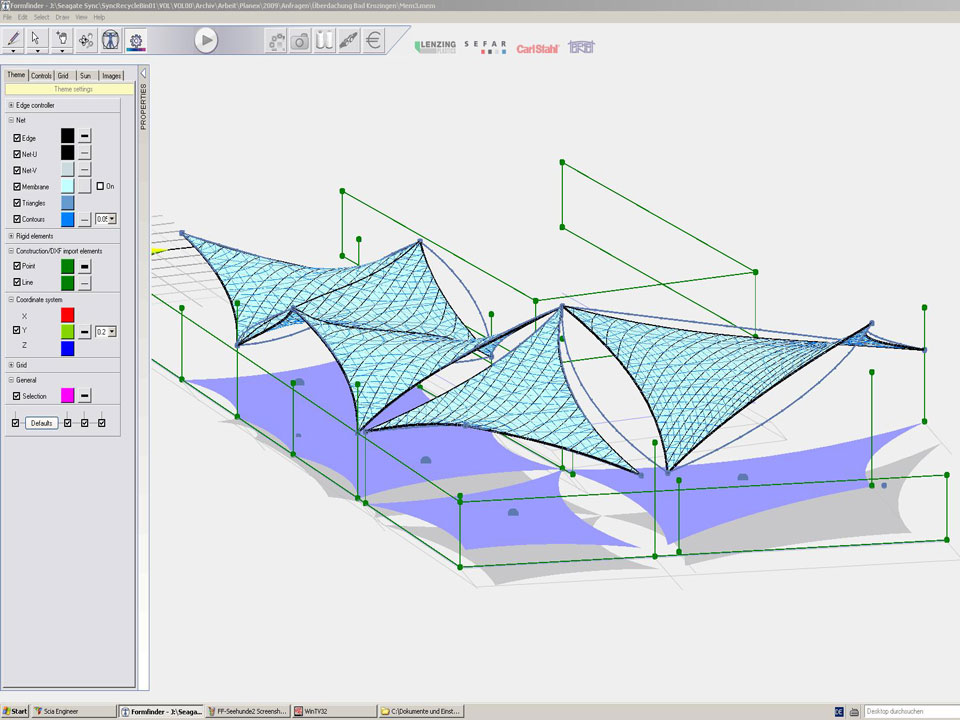Viewport: 960px width, 720px height.
Task: Select the pencil draw tool
Action: point(13,39)
